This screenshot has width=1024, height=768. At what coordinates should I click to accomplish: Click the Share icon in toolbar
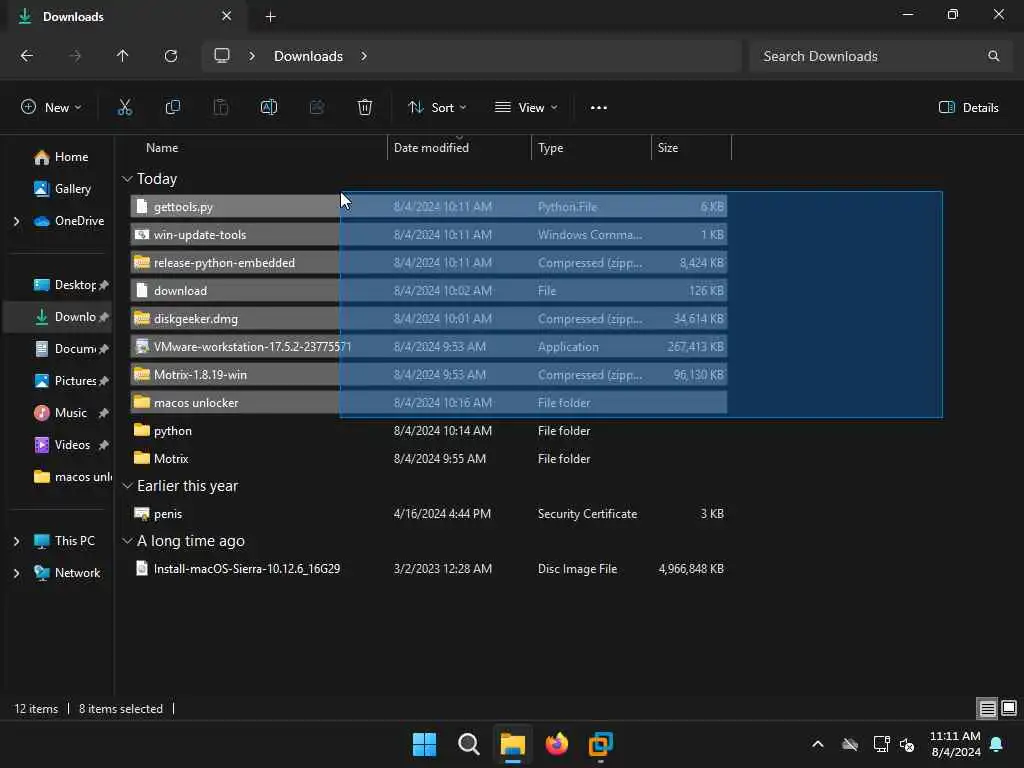317,108
